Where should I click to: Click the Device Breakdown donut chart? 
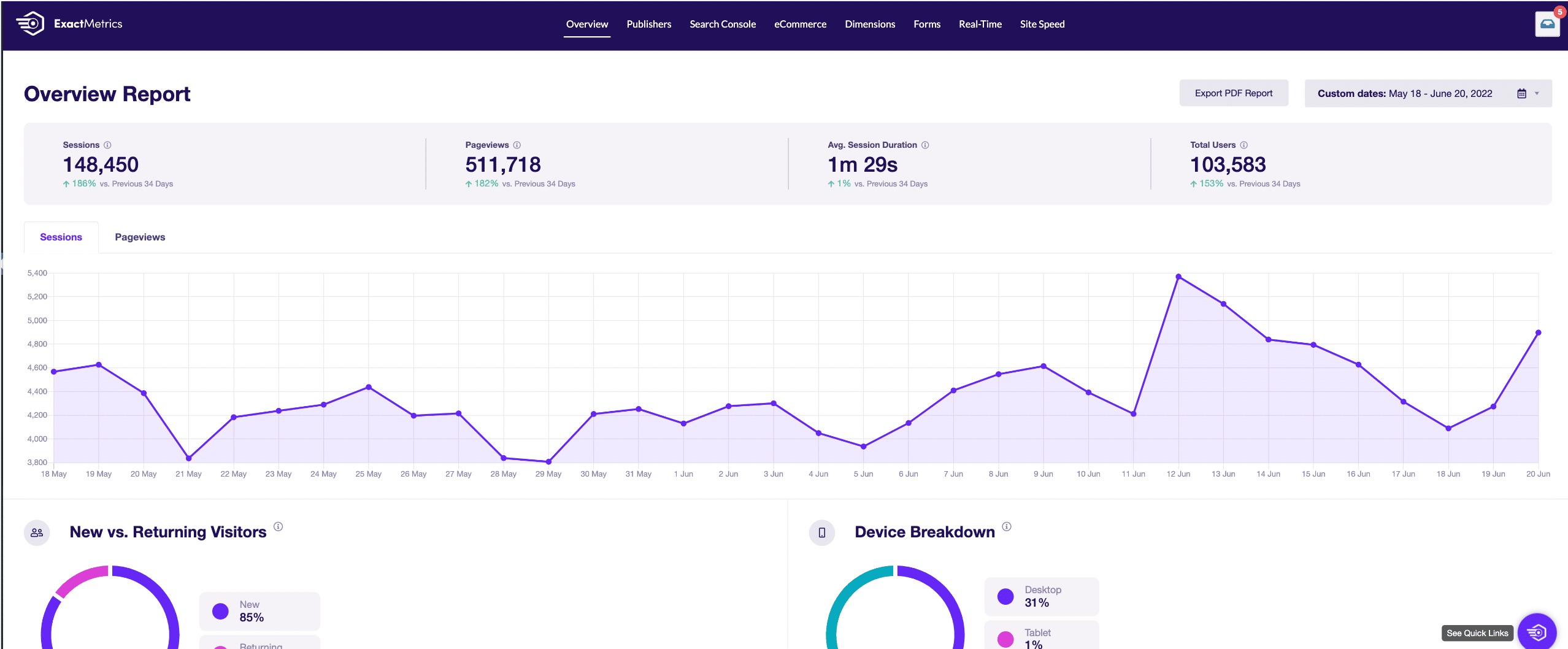click(x=895, y=607)
